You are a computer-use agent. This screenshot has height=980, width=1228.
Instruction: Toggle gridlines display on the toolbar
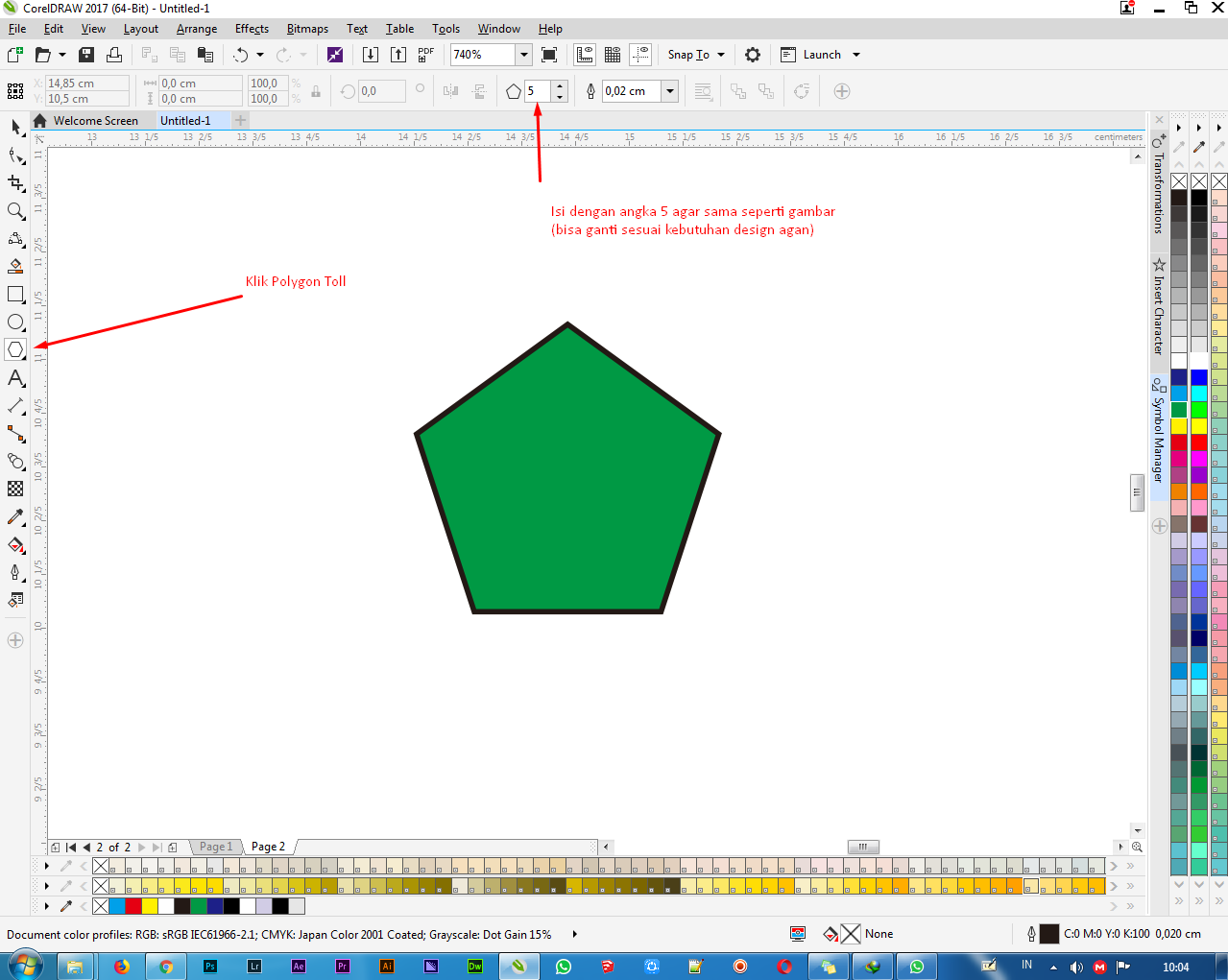point(613,55)
